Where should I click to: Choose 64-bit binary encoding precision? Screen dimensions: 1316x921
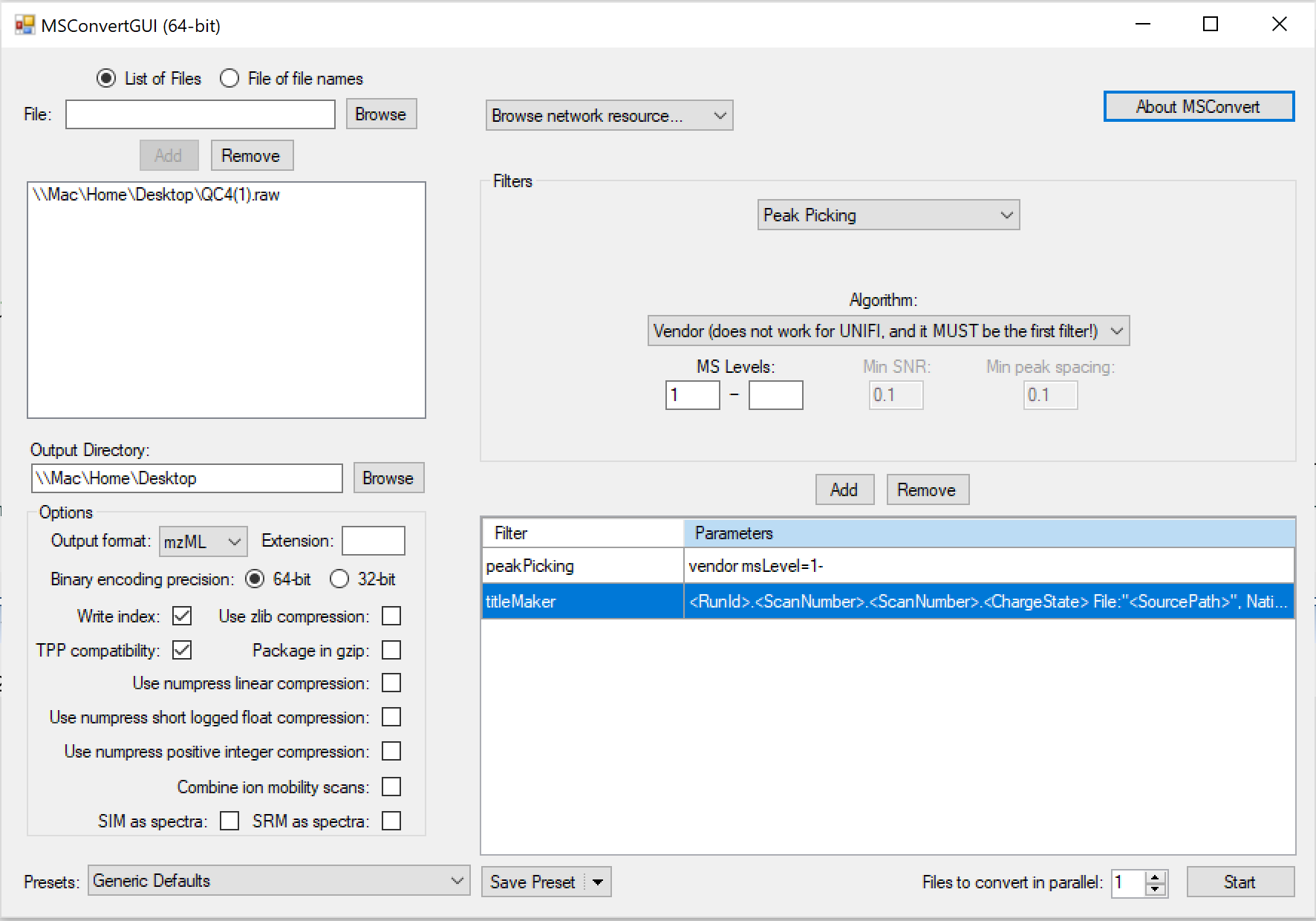pyautogui.click(x=255, y=579)
